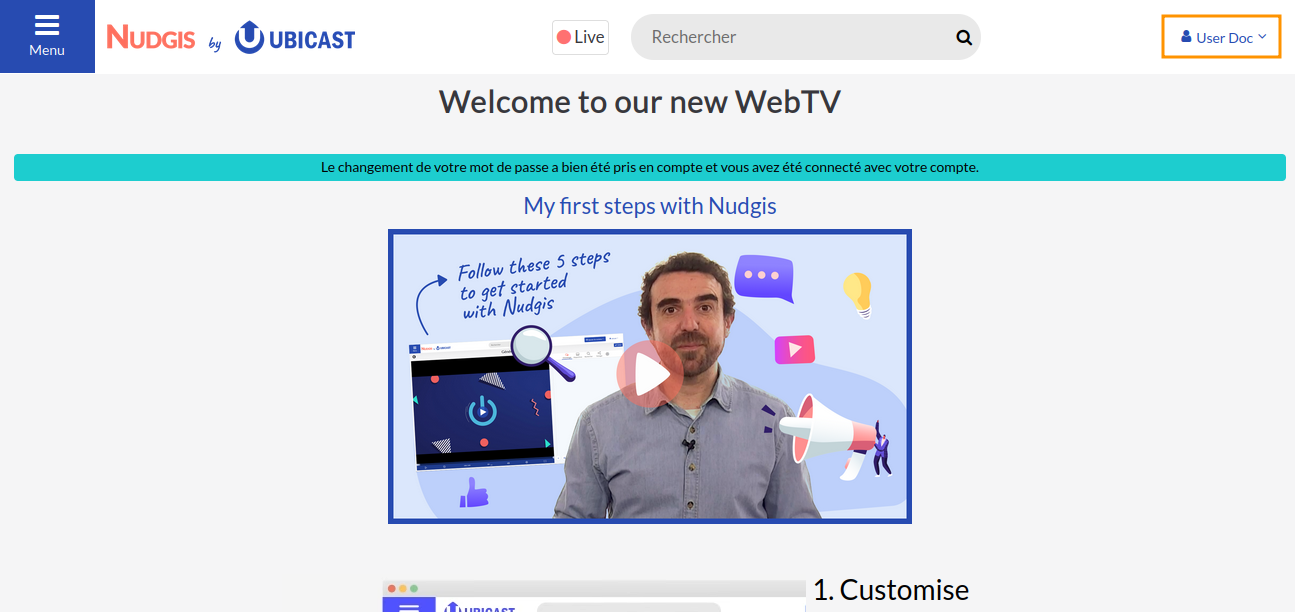Click the UbiCast logo
Screen dimensions: 1295x612
click(x=295, y=38)
